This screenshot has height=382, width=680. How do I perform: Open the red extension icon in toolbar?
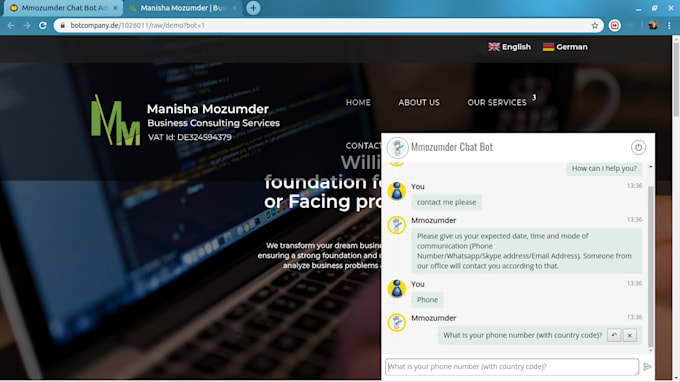pyautogui.click(x=615, y=26)
